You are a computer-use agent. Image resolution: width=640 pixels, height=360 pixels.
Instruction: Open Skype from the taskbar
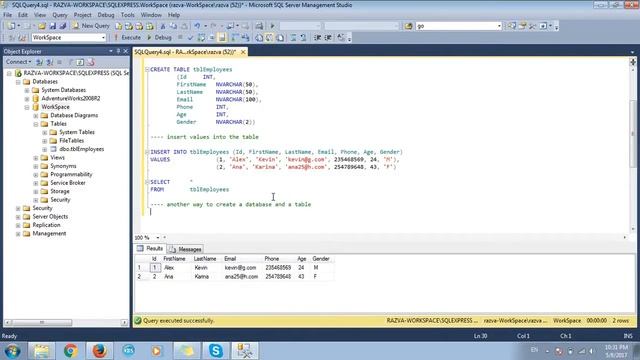pyautogui.click(x=215, y=351)
